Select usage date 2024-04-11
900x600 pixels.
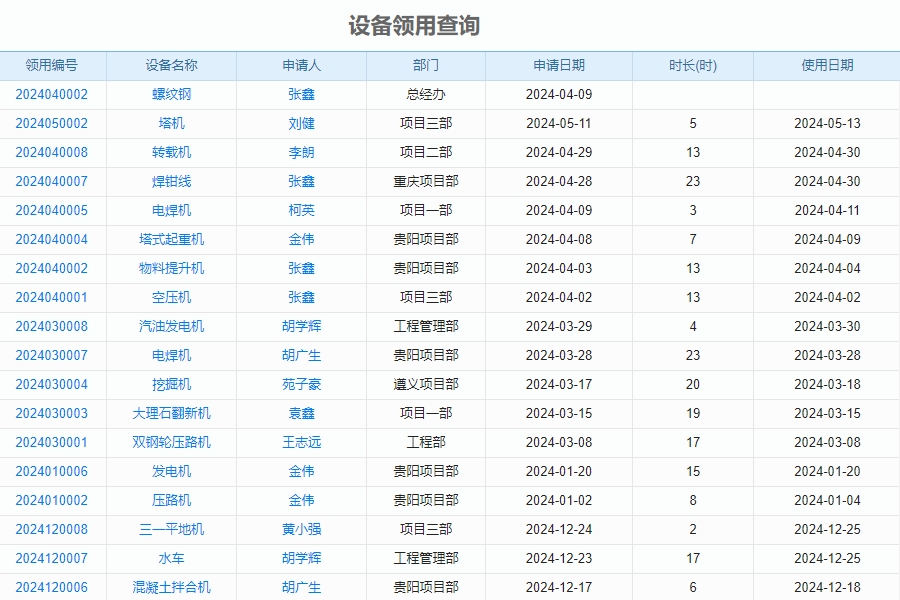coord(827,210)
